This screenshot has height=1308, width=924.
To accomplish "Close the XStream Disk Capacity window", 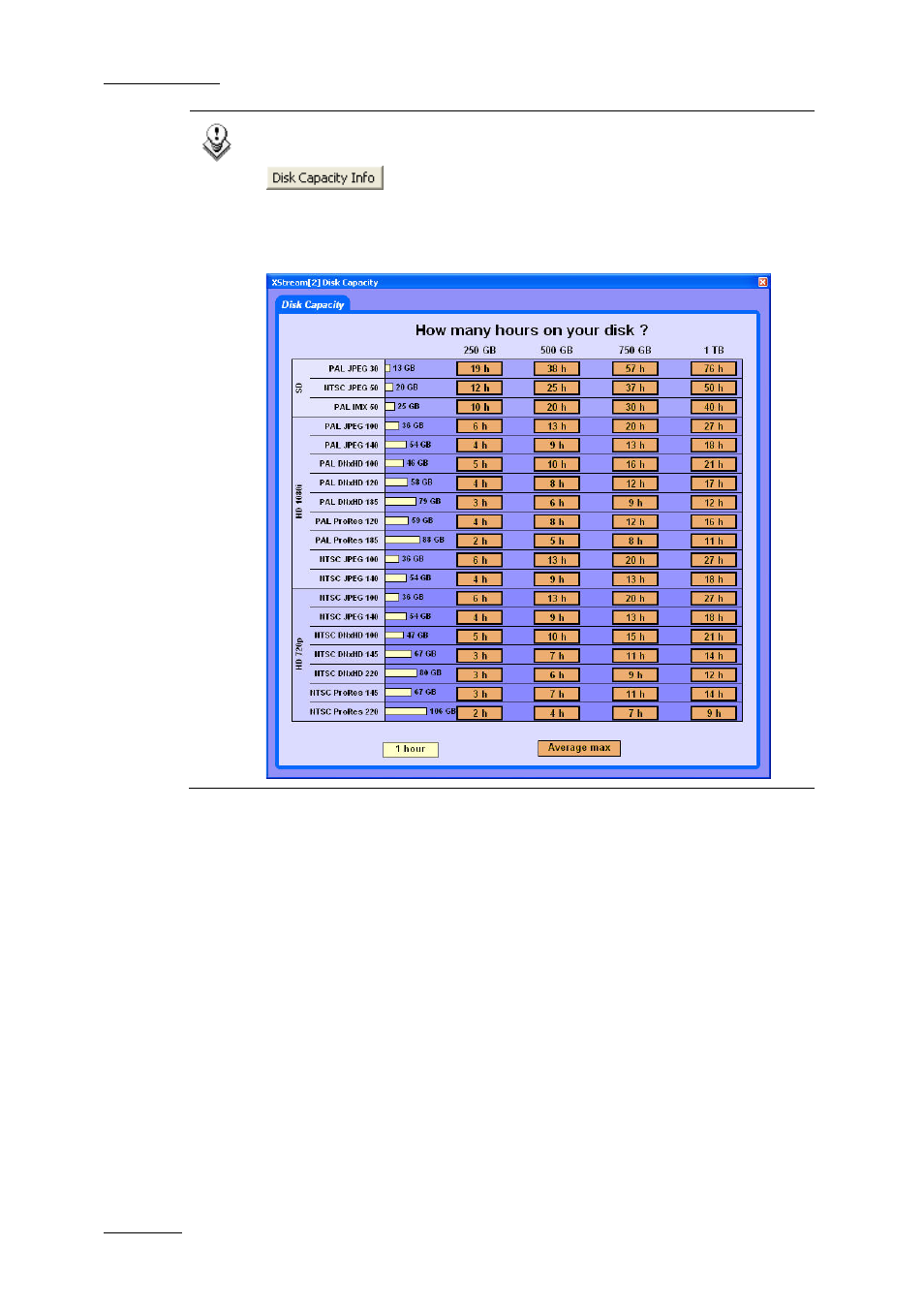I will pos(762,282).
